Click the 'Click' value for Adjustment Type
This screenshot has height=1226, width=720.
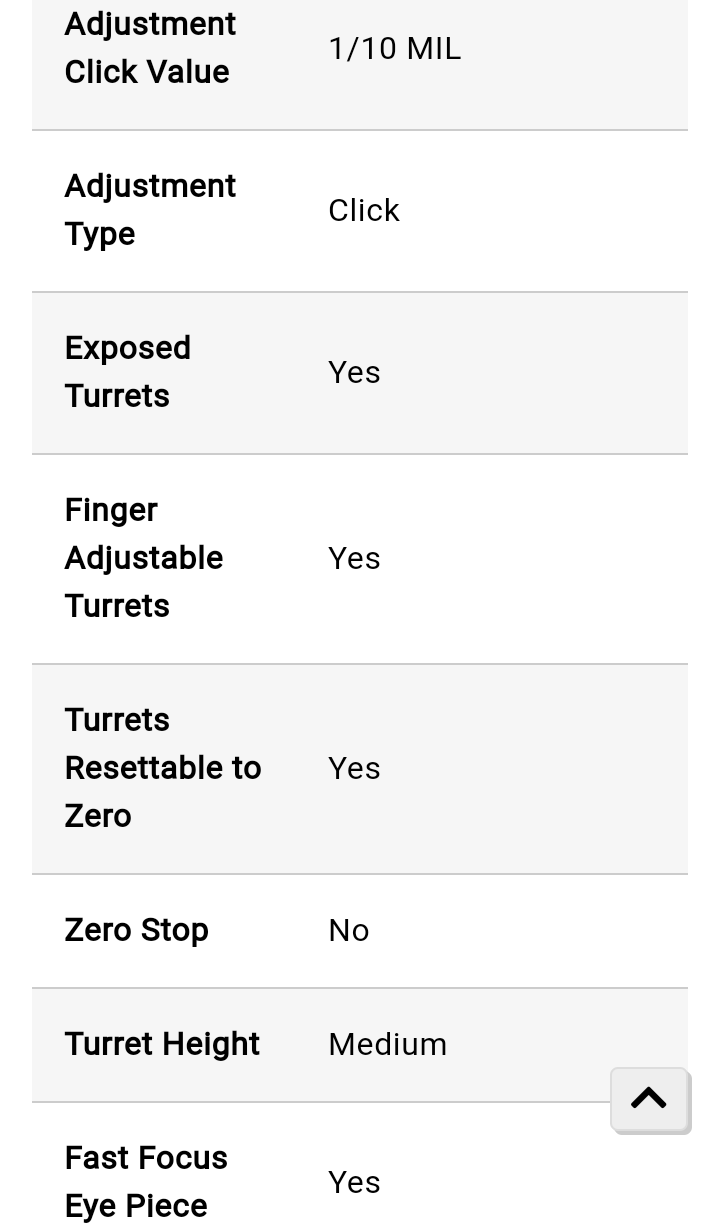coord(364,210)
